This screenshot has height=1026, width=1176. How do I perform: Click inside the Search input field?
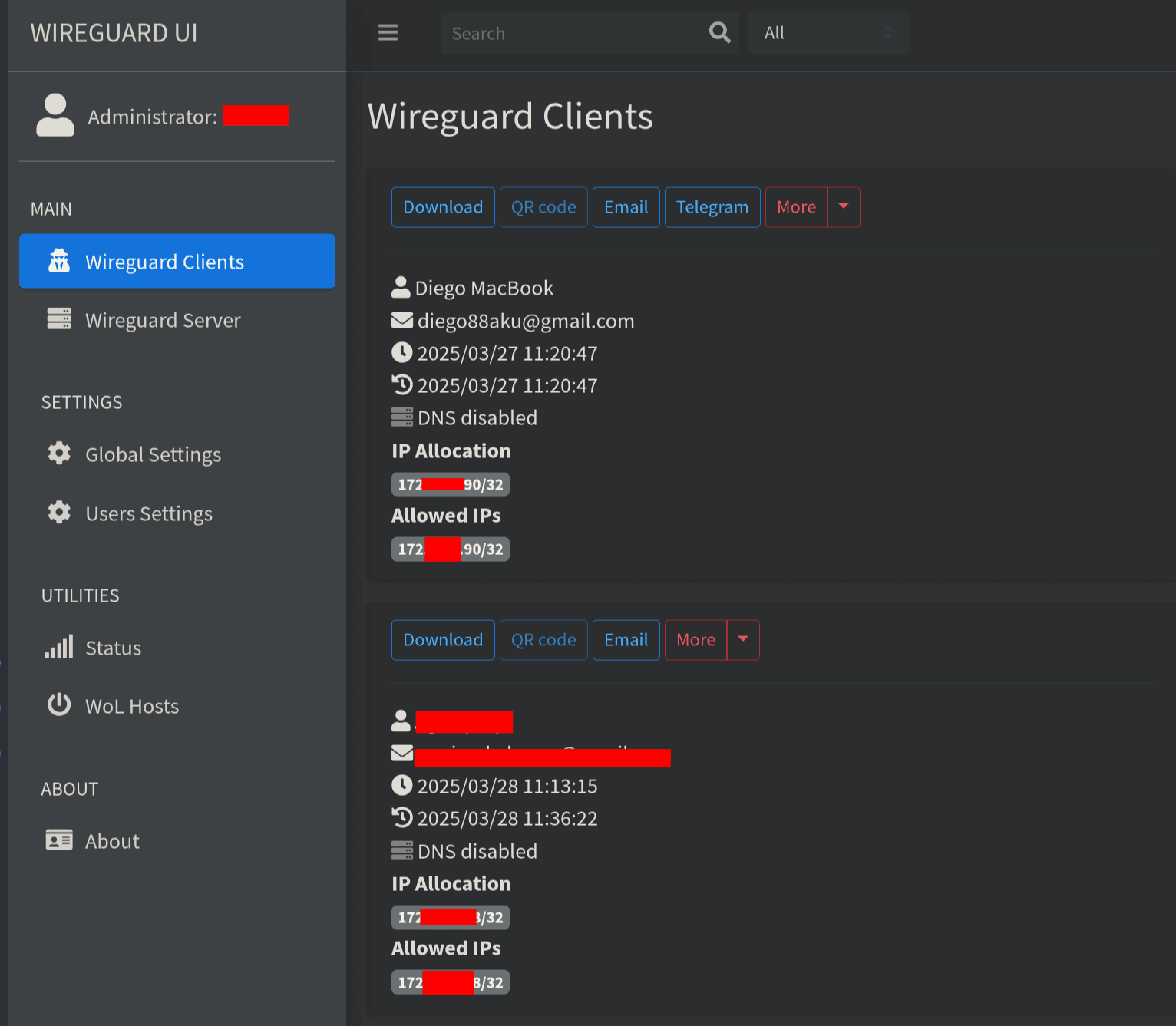(x=568, y=32)
